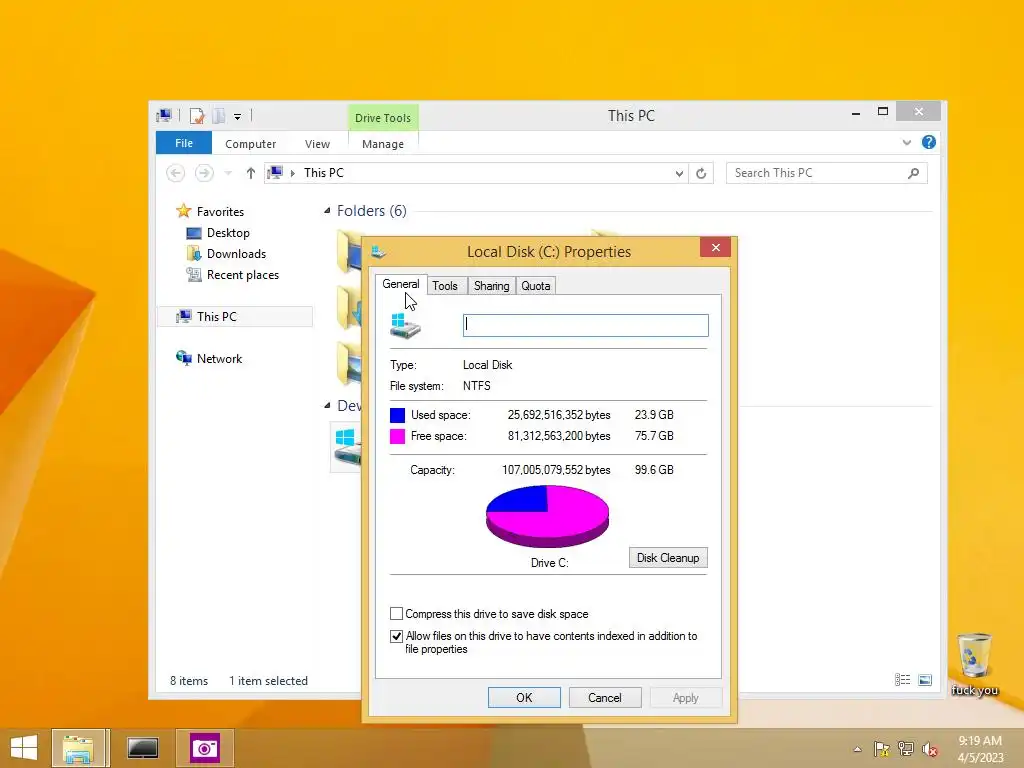The image size is (1024, 768).
Task: Open Desktop under Favorites
Action: [x=228, y=232]
